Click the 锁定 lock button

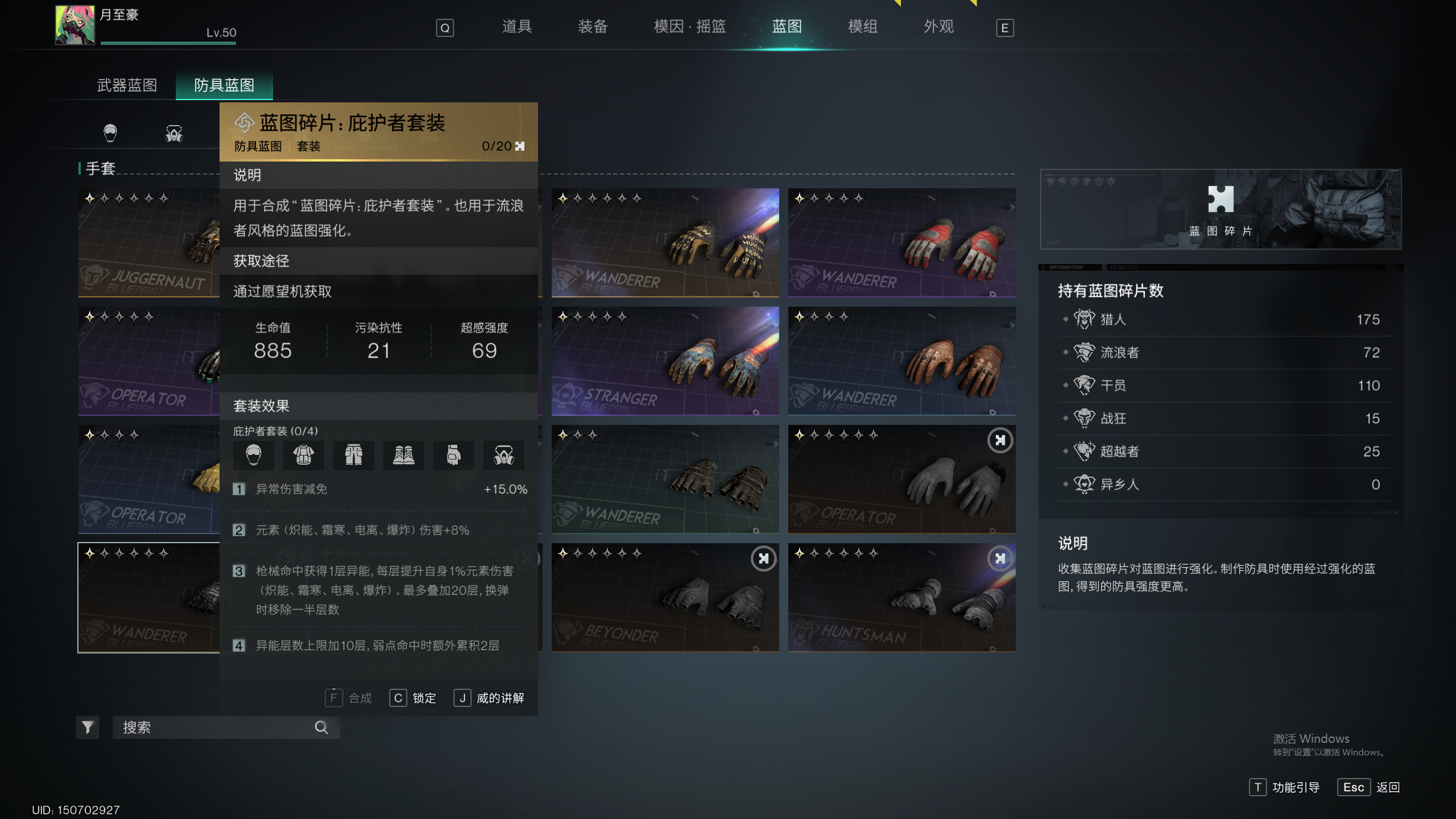pos(413,698)
